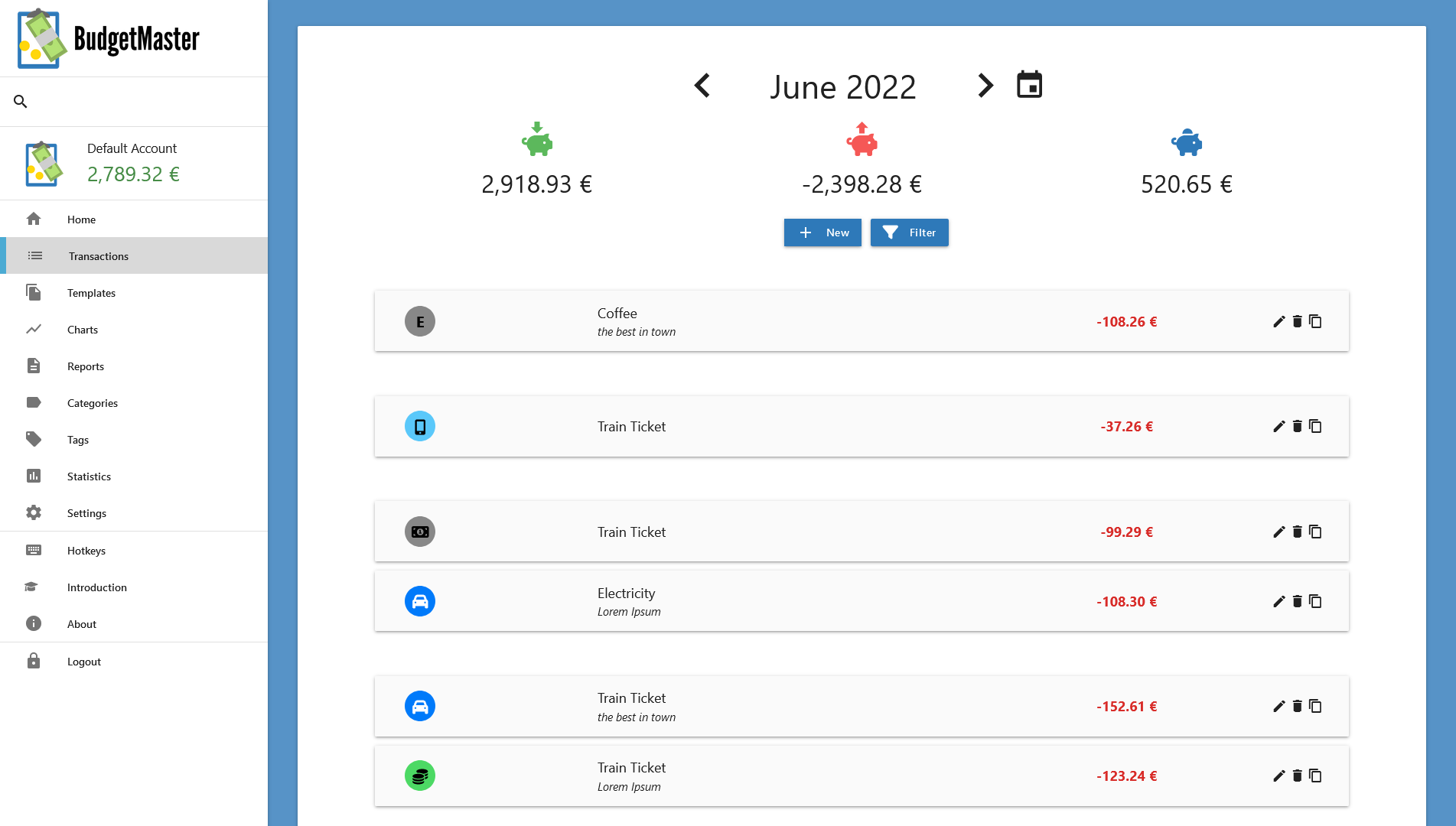The image size is (1456, 826).
Task: Click the -2,398.28 € expenses total
Action: (862, 184)
